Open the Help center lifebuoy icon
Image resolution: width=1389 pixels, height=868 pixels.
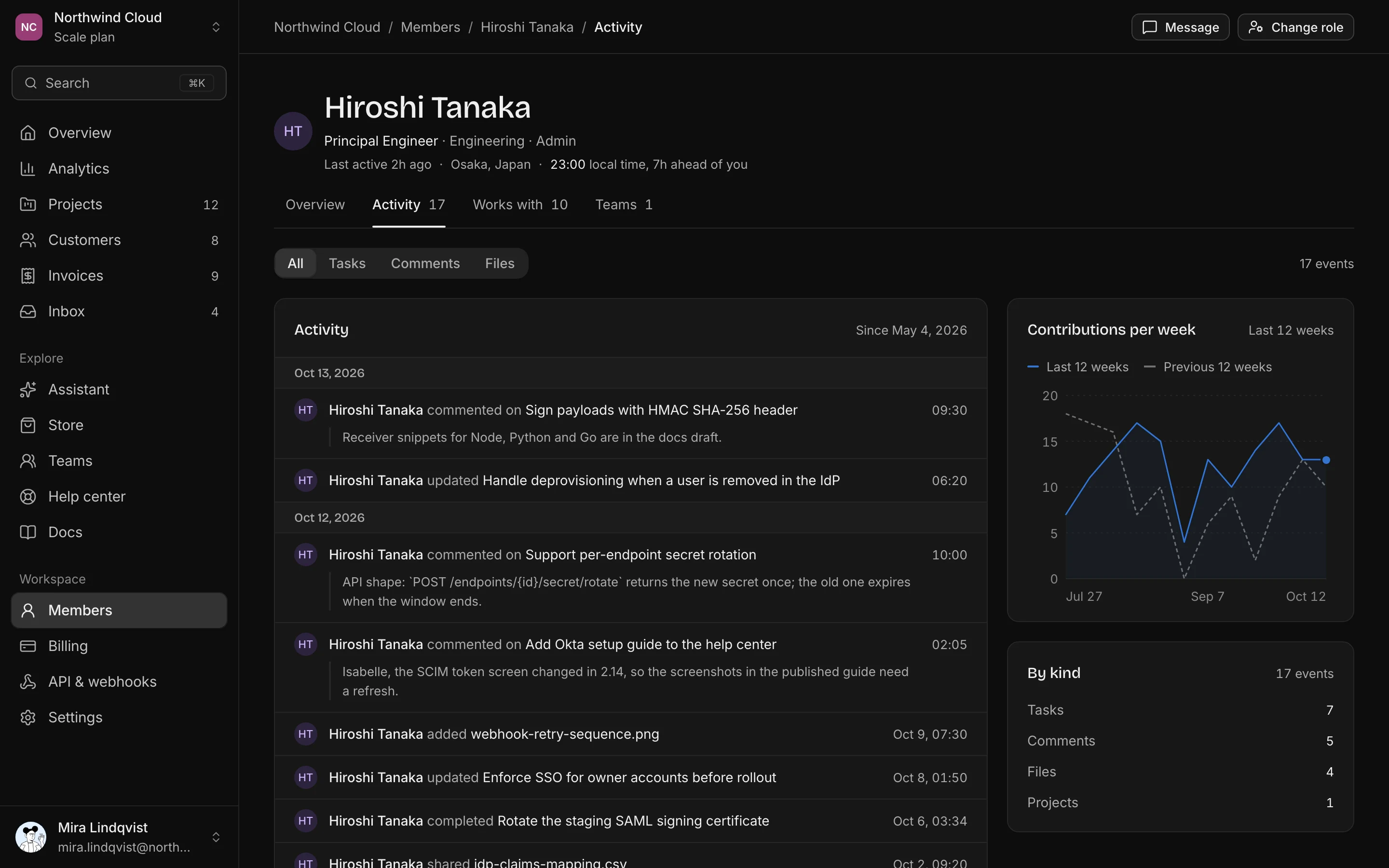[27, 496]
